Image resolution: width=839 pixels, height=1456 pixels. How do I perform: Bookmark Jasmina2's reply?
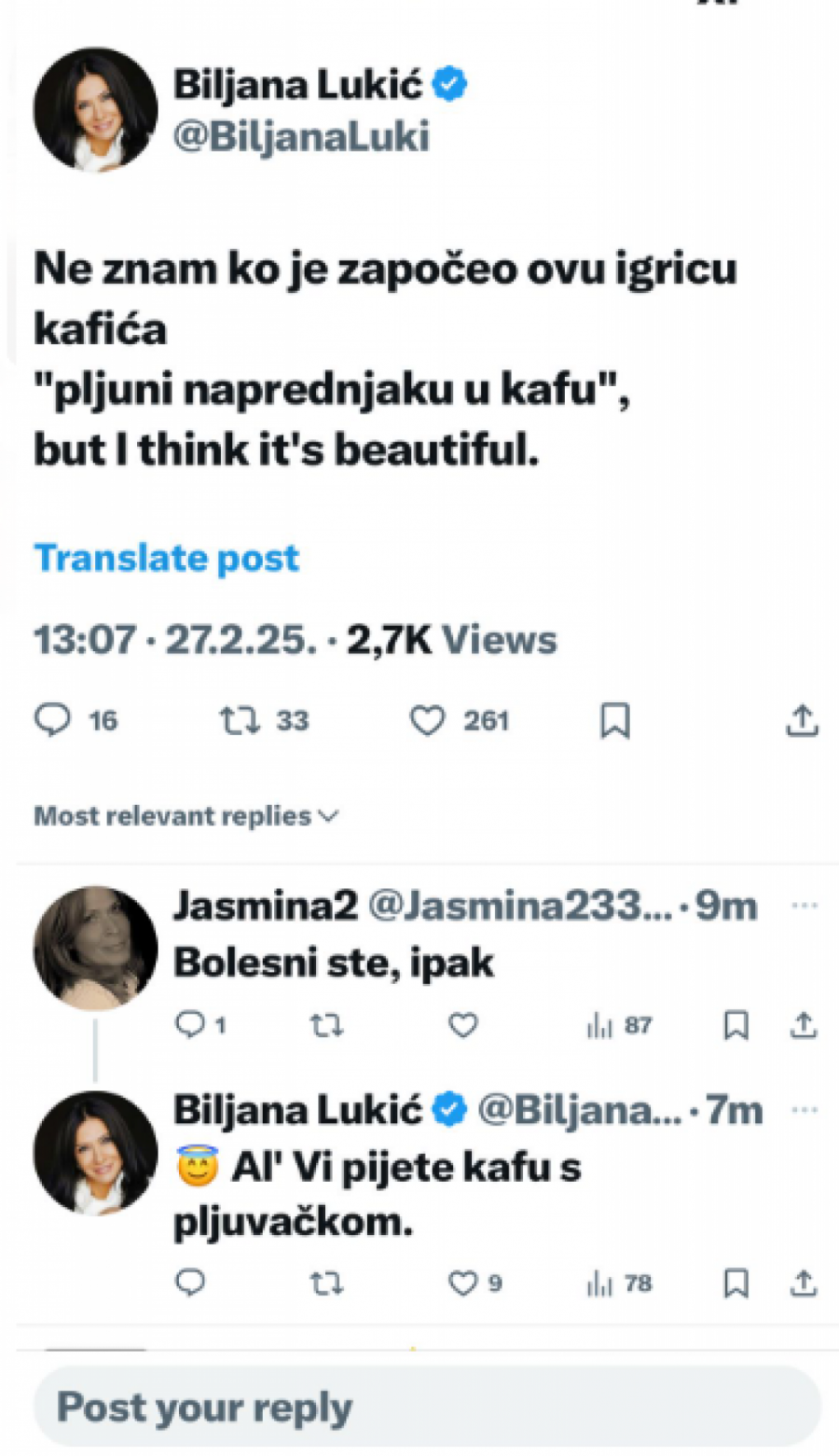(737, 1026)
